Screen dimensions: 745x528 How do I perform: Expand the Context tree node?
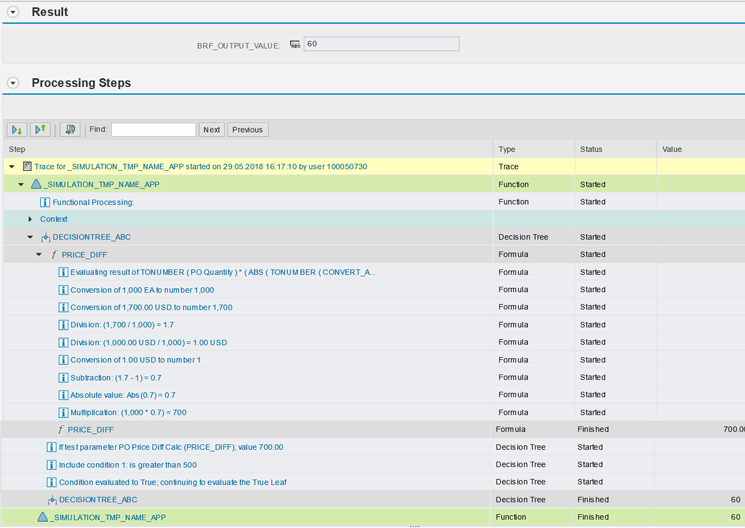point(30,219)
